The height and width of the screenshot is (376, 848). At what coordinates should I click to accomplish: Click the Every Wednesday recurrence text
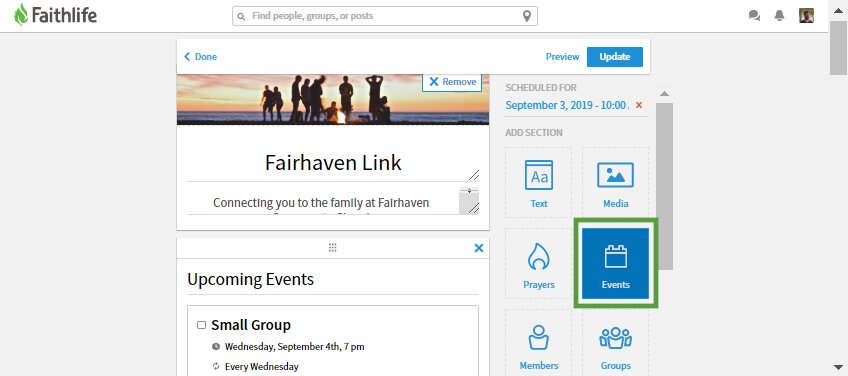pyautogui.click(x=262, y=367)
